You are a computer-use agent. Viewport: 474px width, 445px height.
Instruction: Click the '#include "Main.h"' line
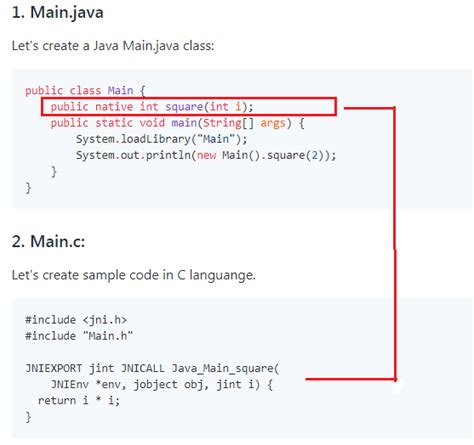(79, 336)
